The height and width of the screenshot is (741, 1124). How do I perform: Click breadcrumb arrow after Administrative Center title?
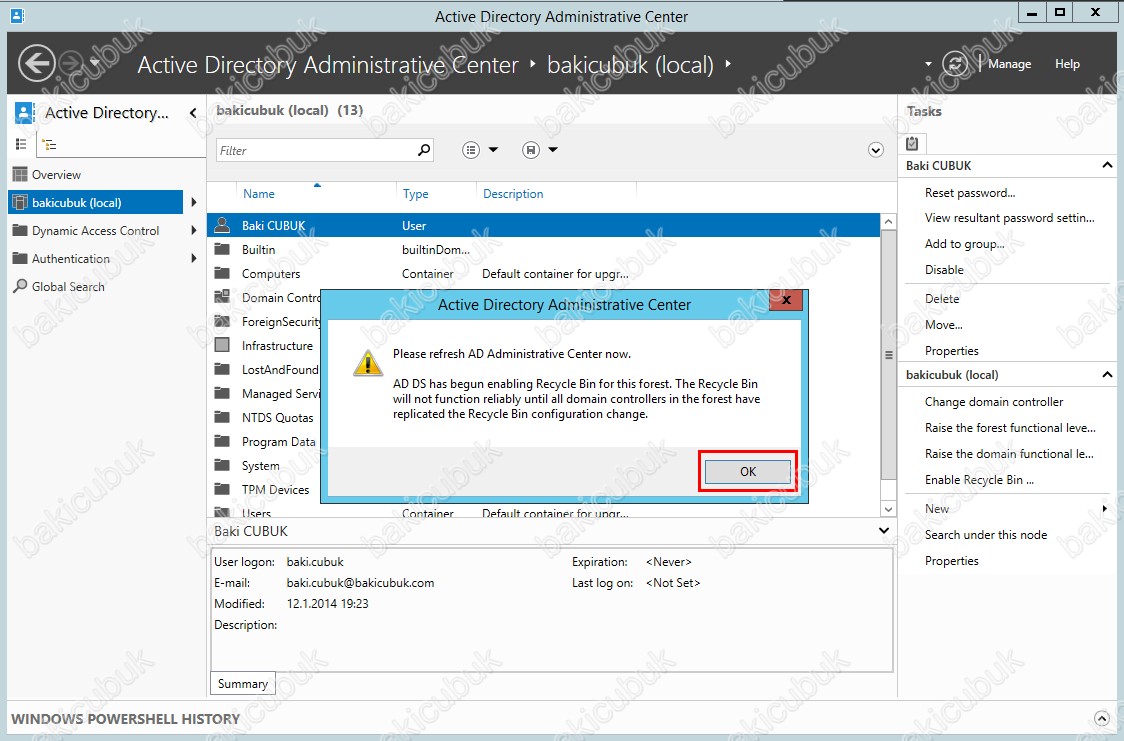coord(533,64)
